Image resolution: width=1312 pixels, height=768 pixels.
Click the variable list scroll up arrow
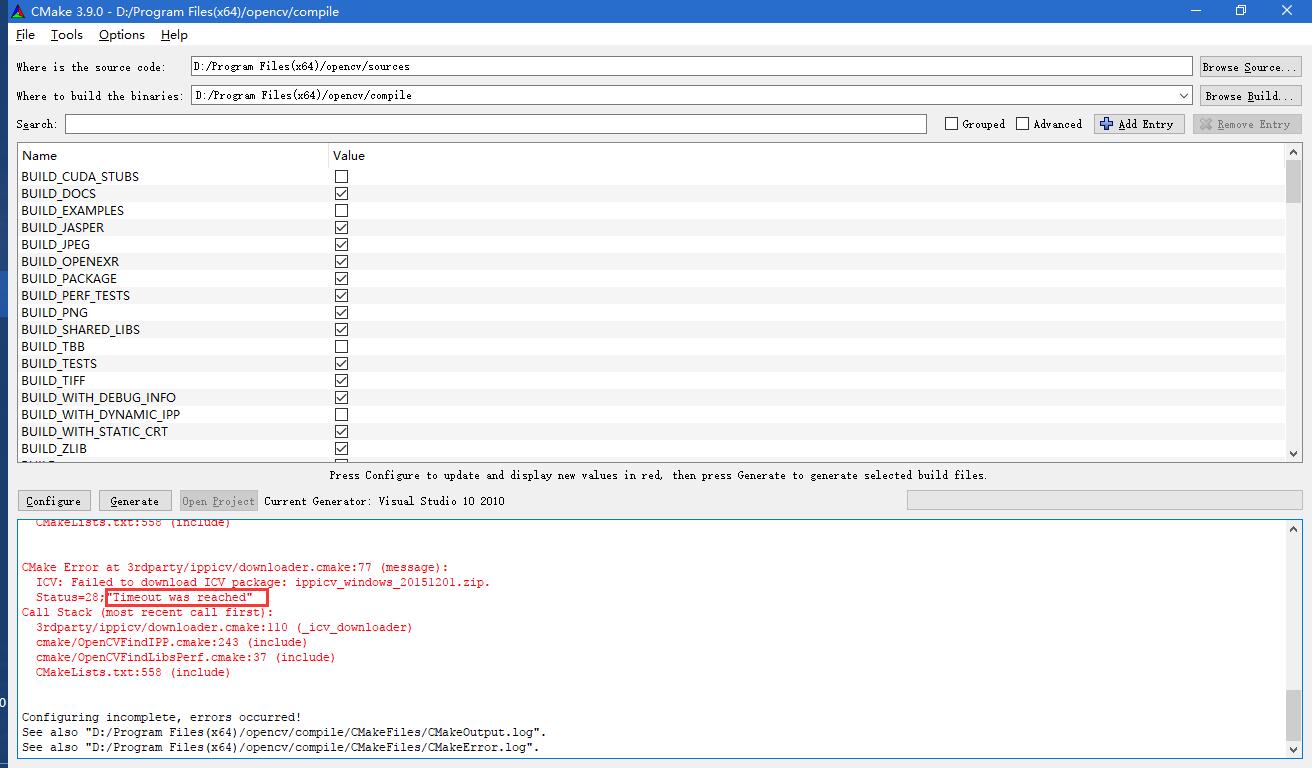[x=1294, y=152]
